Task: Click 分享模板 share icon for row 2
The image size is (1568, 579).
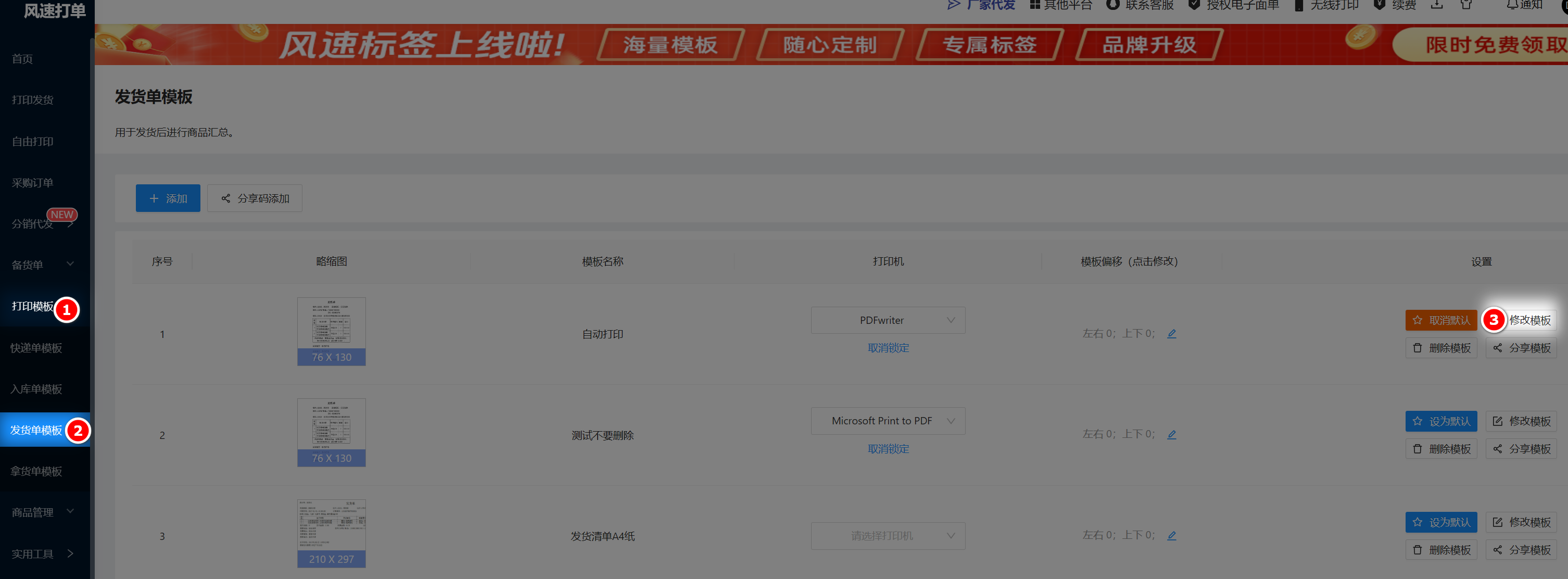Action: point(1521,449)
